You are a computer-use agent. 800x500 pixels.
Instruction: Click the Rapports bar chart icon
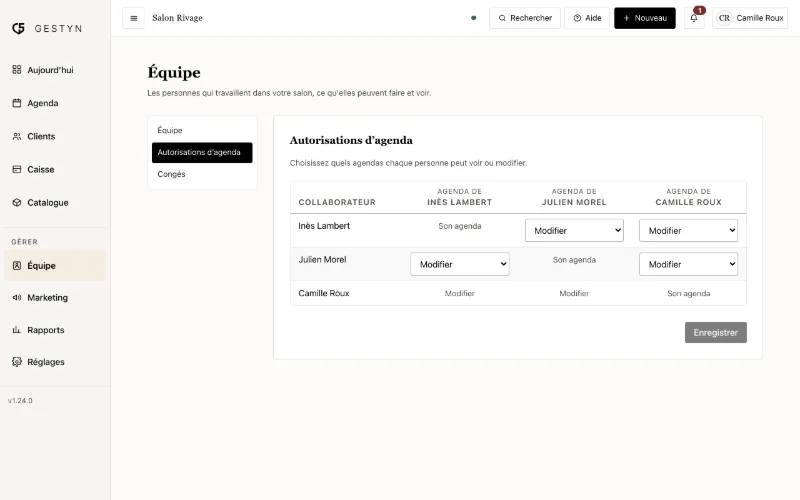coord(17,330)
